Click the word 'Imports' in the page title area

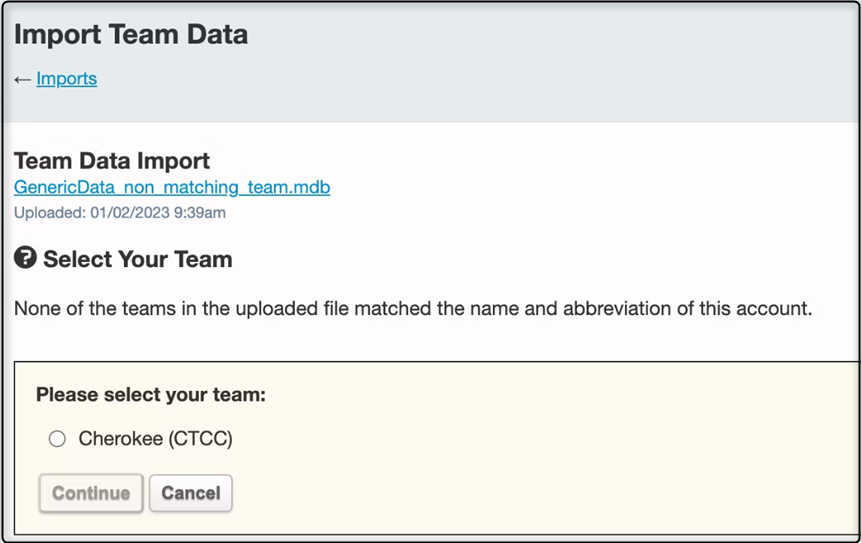[67, 79]
